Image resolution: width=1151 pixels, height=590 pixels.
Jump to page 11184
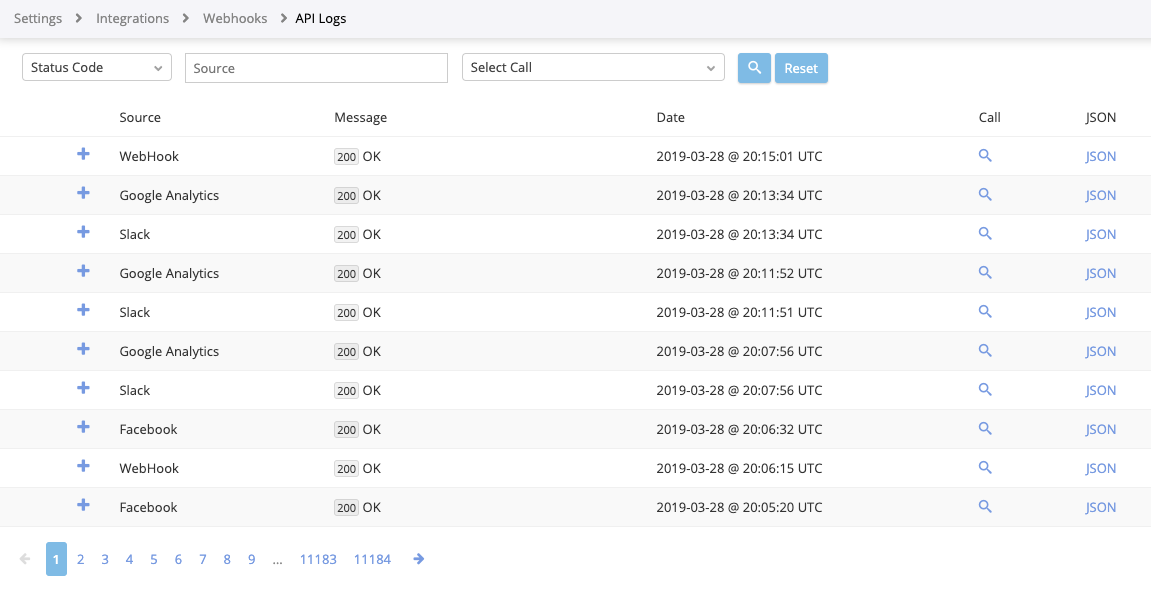[372, 559]
